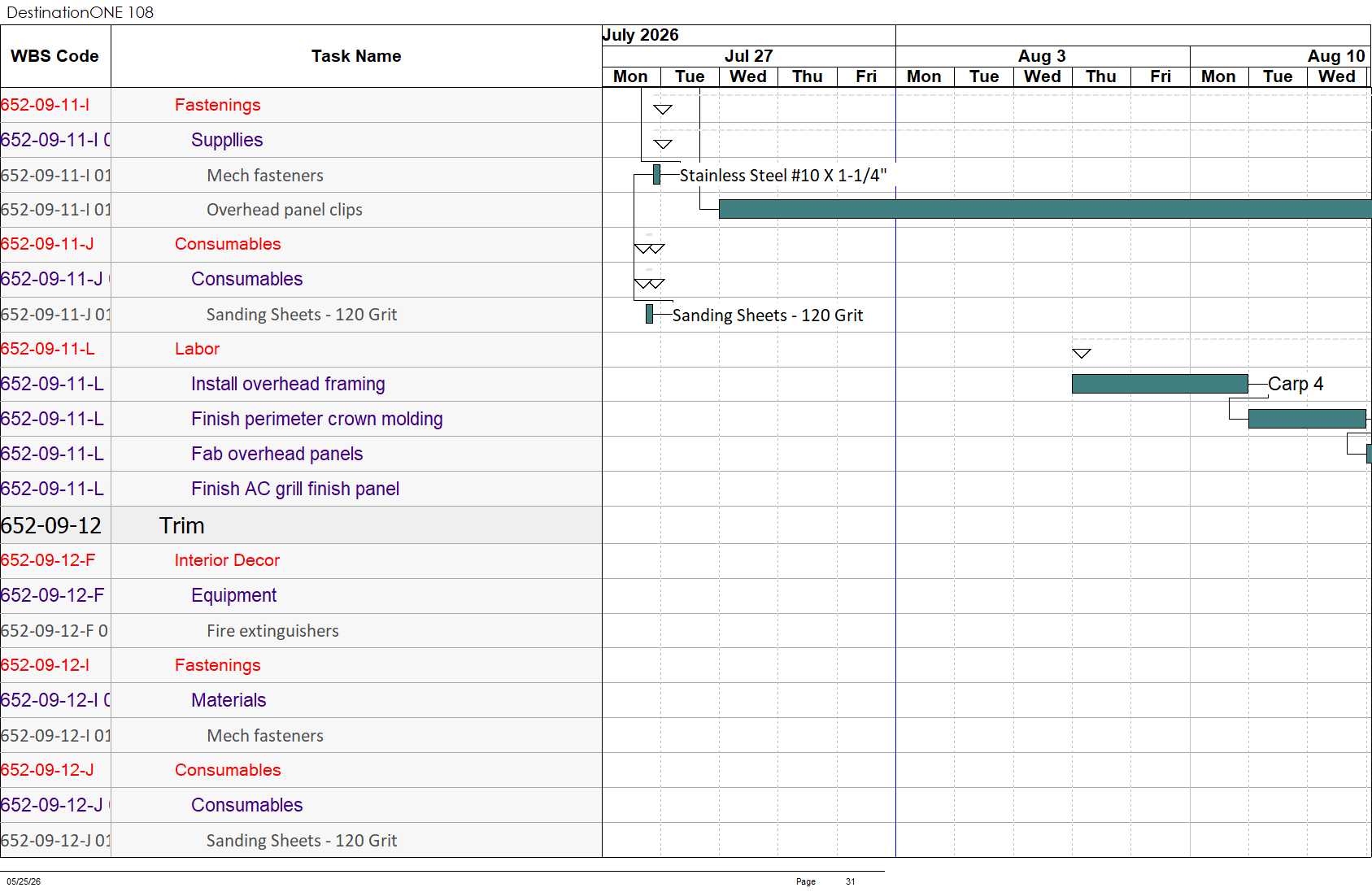This screenshot has width=1372, height=892.
Task: Select the Fab overhead panels task
Action: point(301,454)
